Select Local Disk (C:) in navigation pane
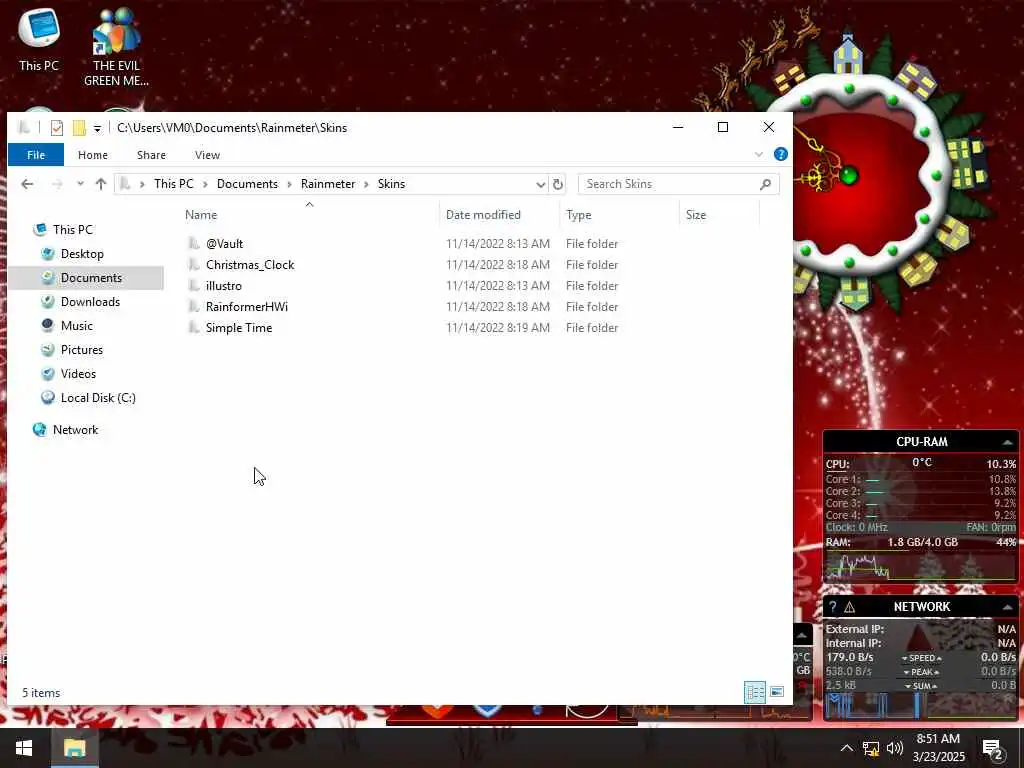This screenshot has width=1024, height=768. [x=97, y=398]
